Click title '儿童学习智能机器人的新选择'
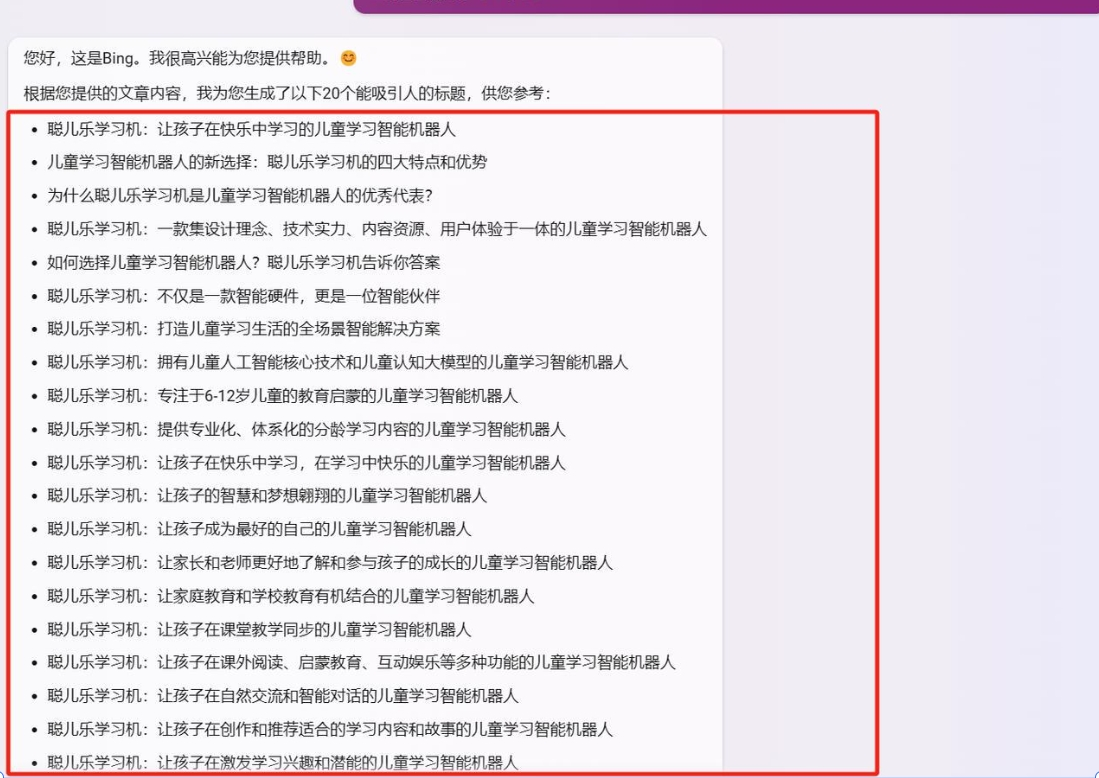This screenshot has height=778, width=1099. (x=267, y=162)
